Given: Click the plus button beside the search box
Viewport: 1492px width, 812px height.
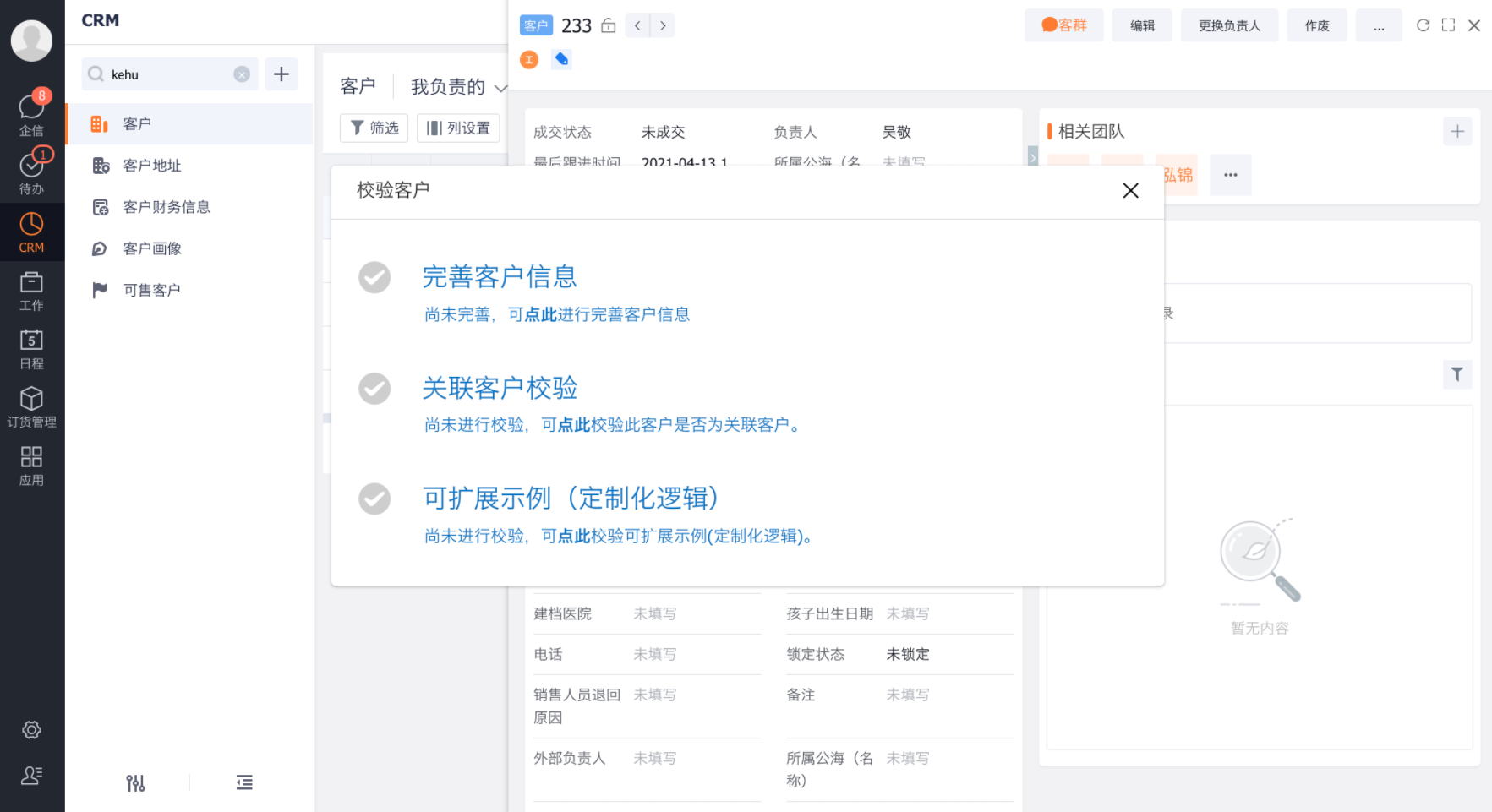Looking at the screenshot, I should click(x=281, y=74).
